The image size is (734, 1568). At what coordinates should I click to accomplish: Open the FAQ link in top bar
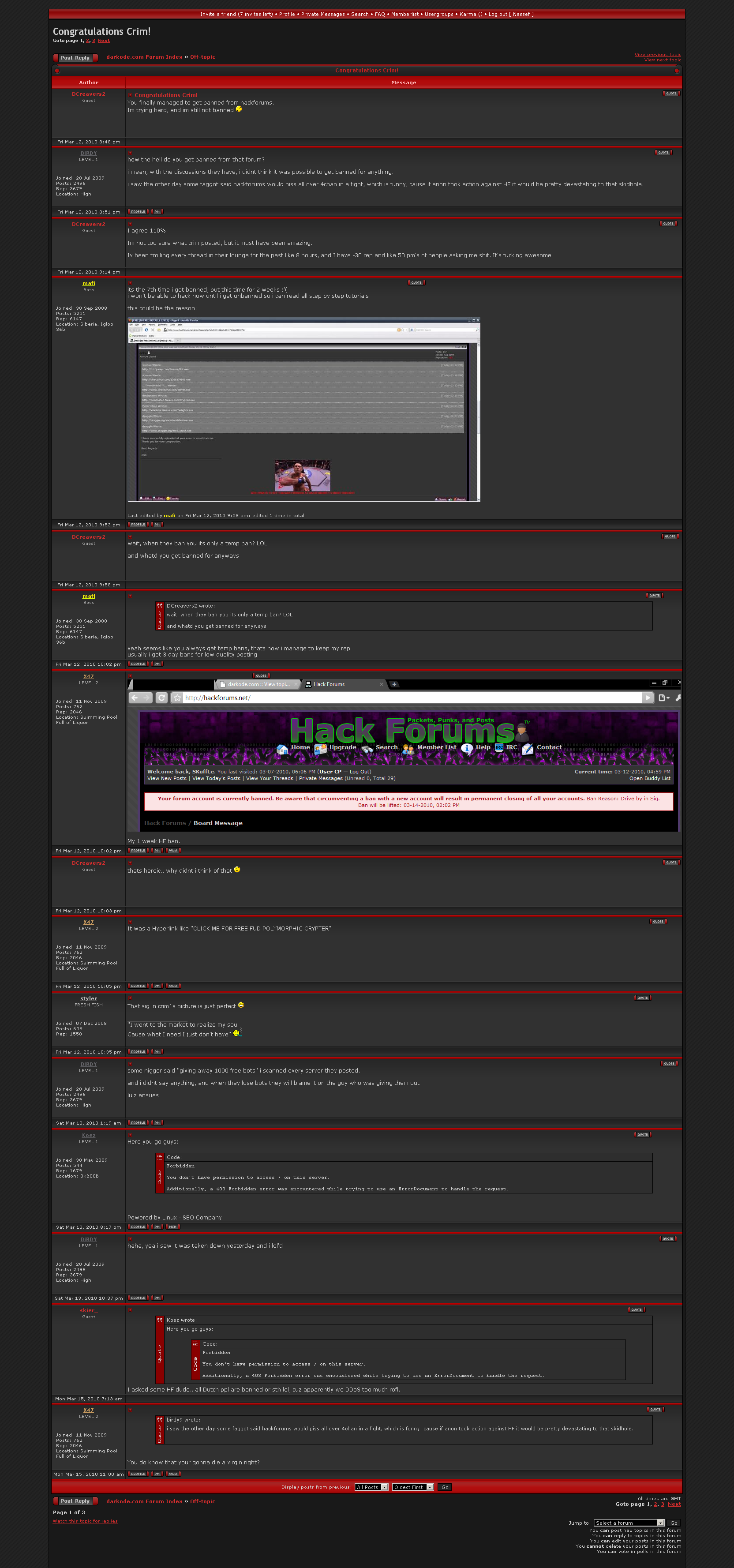coord(379,14)
